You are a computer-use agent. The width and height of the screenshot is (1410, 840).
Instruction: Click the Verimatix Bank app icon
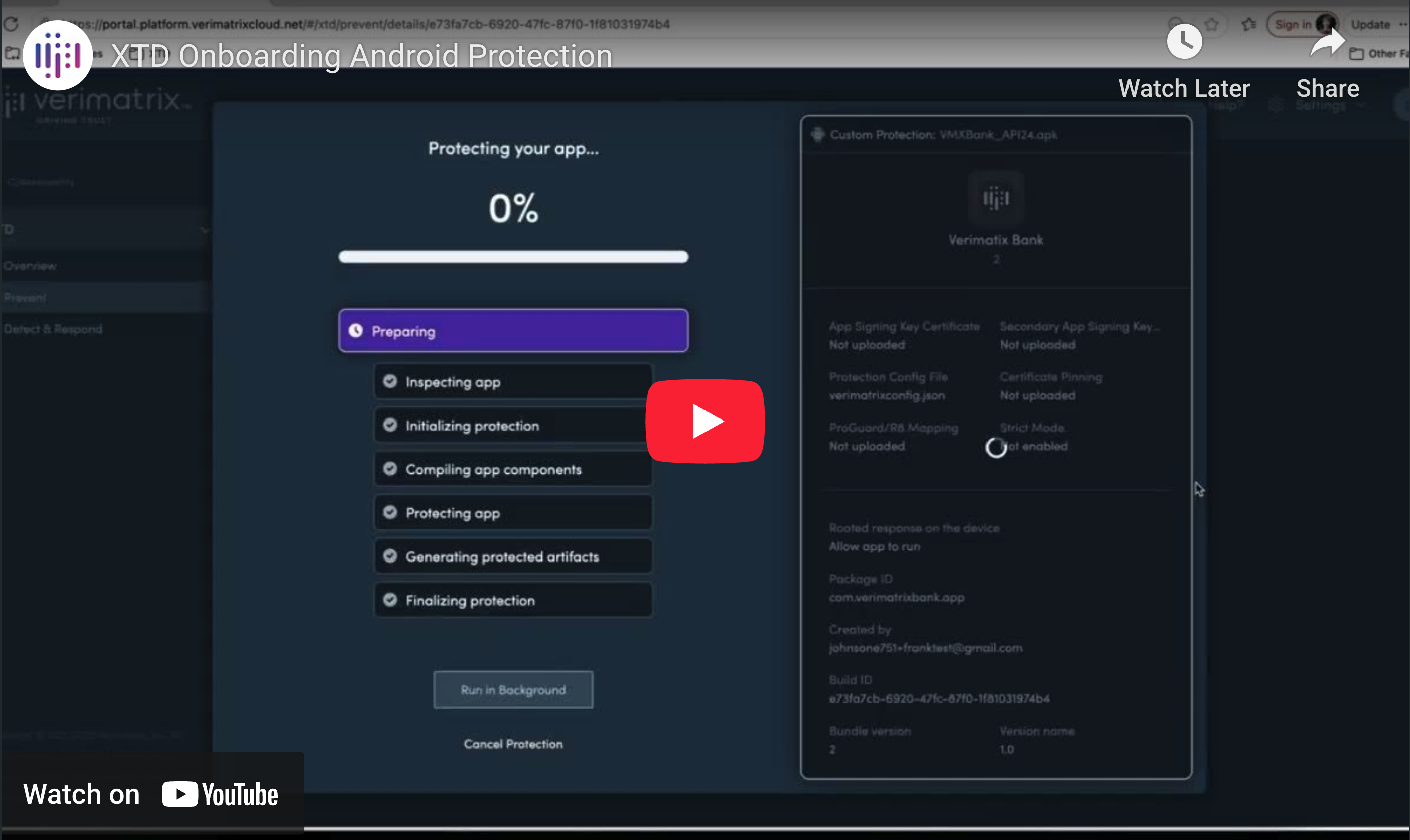[996, 199]
